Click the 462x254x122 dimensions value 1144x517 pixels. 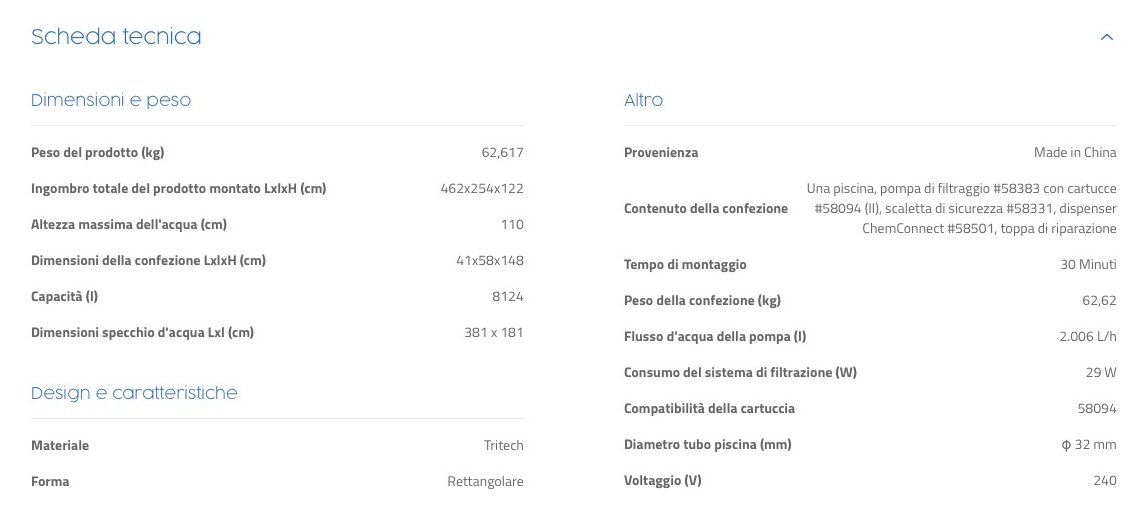[x=482, y=189]
